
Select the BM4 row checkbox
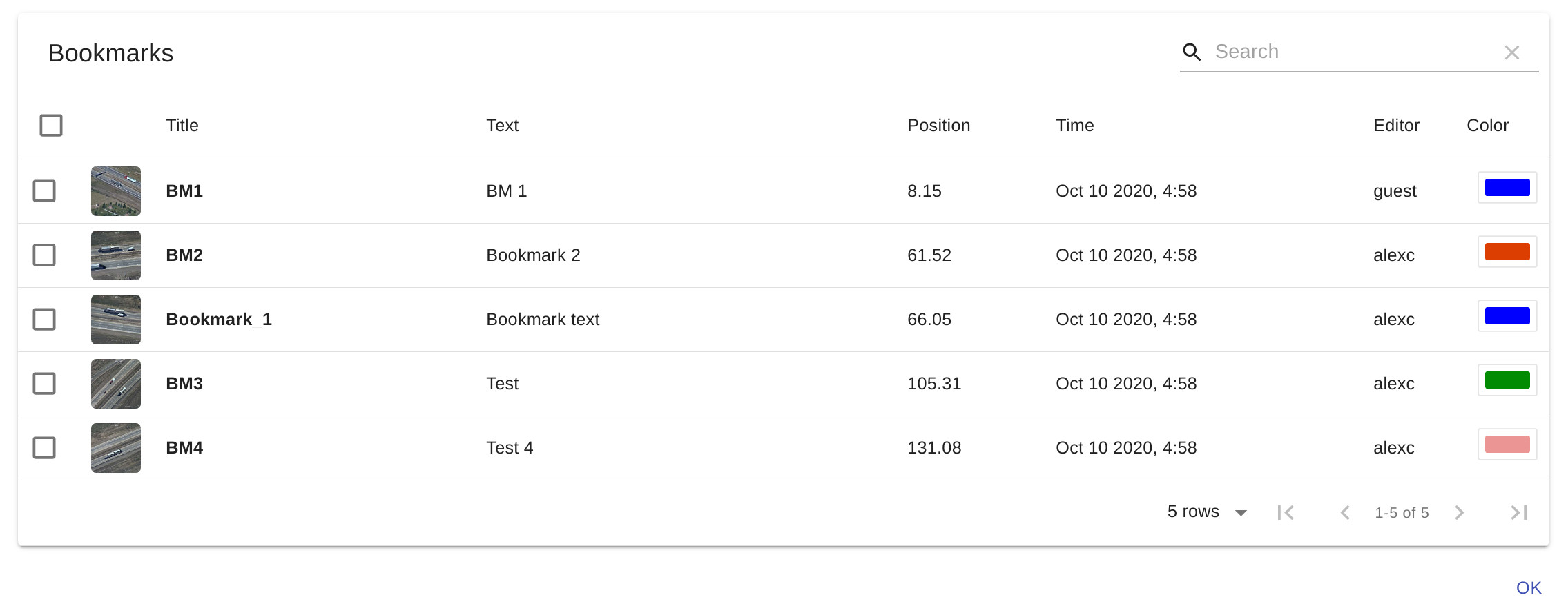(x=44, y=448)
